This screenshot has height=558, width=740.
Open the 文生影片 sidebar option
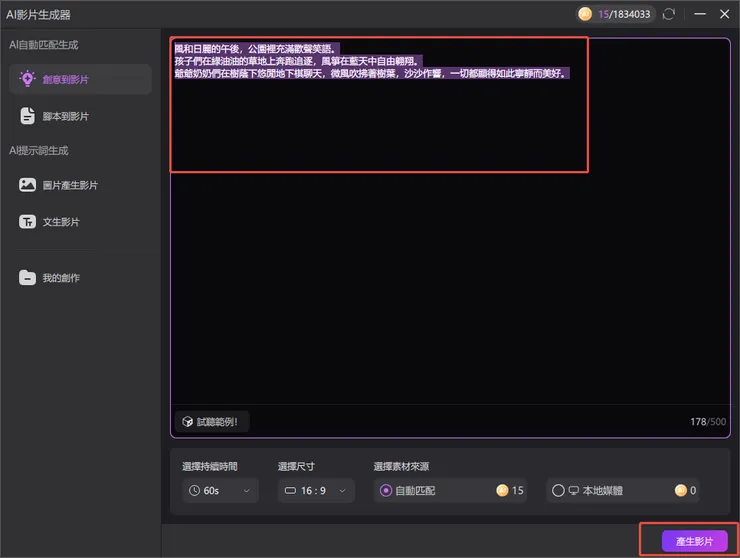point(80,222)
